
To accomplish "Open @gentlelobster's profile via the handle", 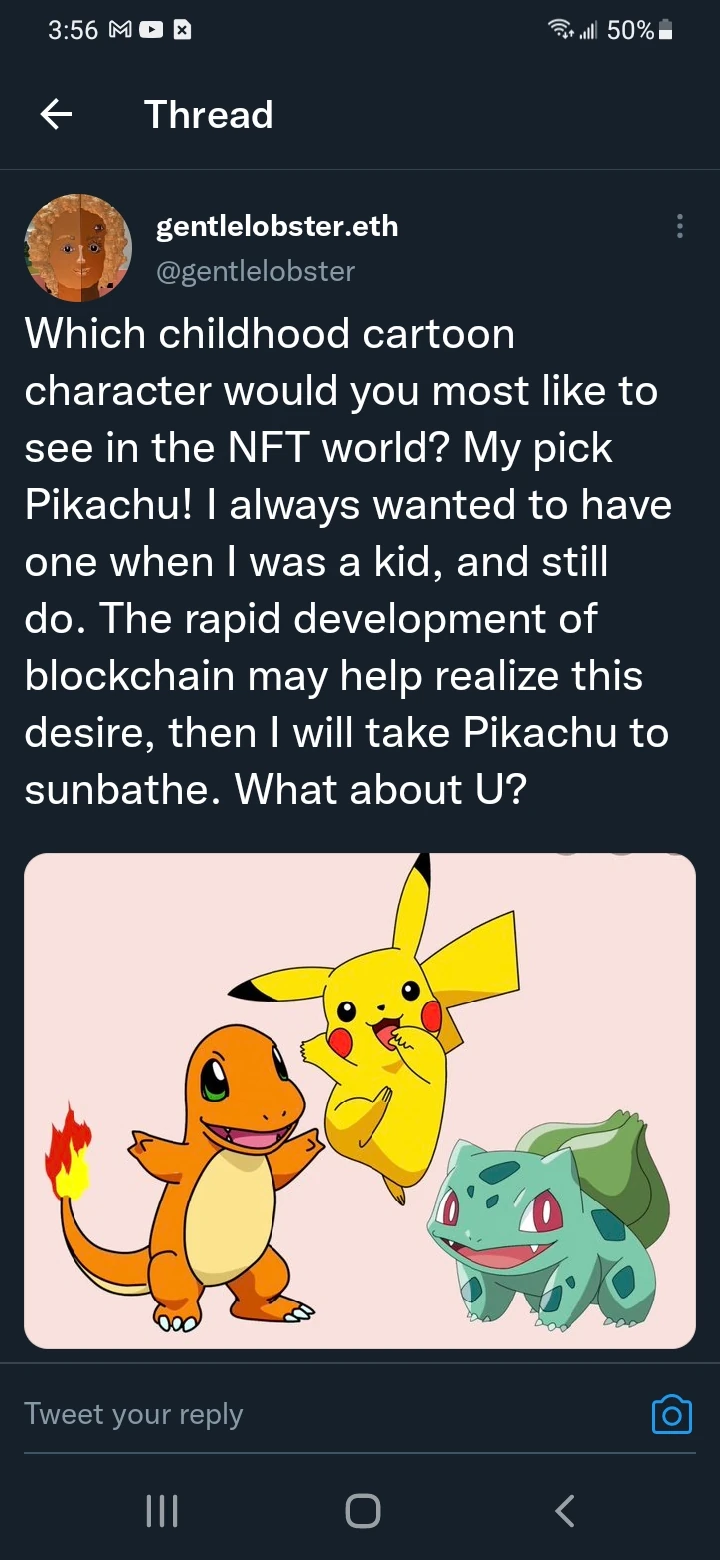I will point(257,270).
